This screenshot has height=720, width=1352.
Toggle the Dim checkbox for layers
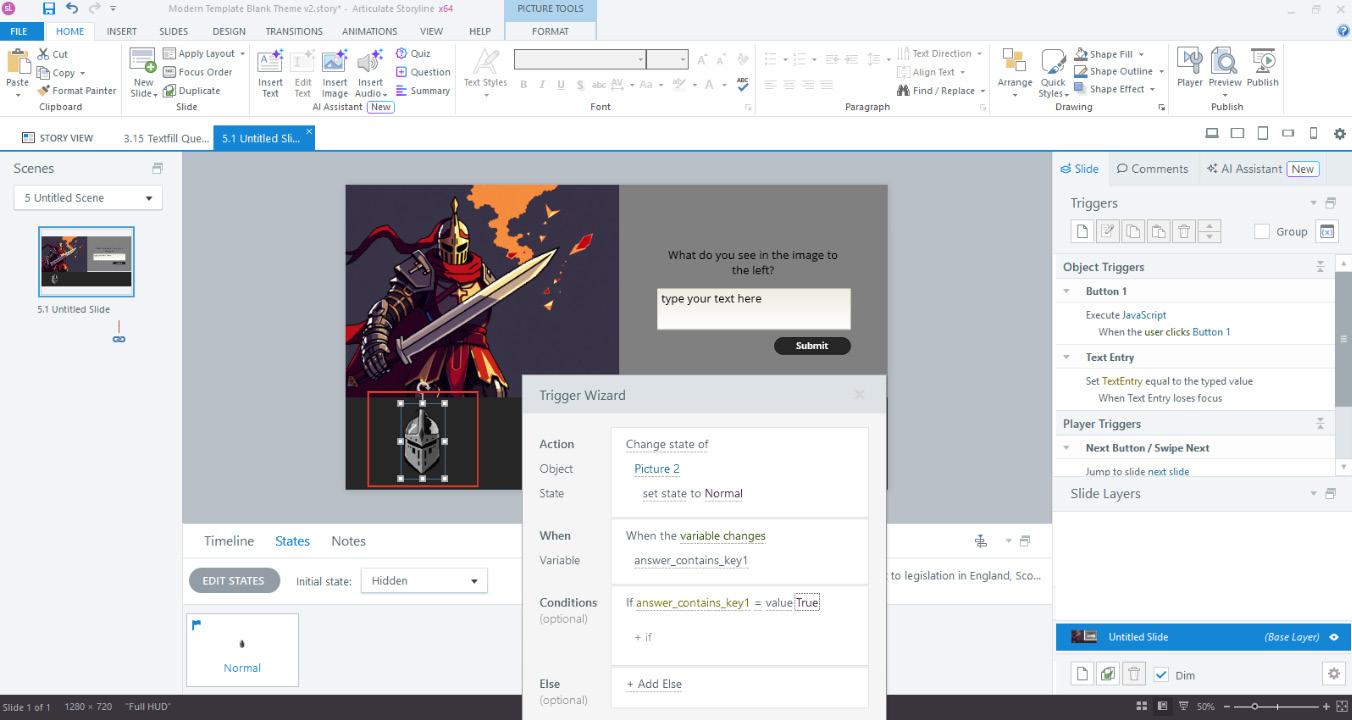pos(1161,675)
